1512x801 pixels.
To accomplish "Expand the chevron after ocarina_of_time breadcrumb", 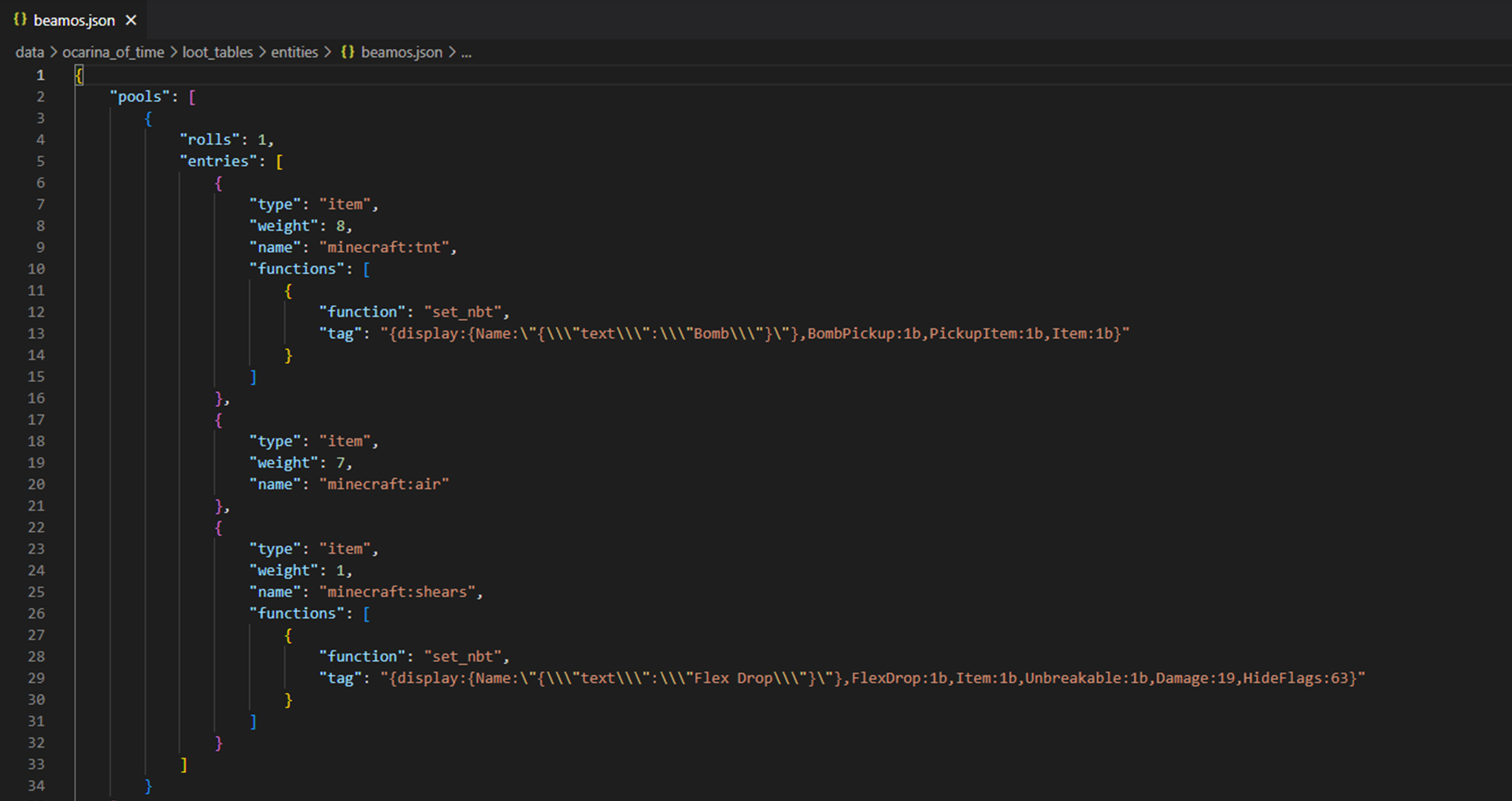I will (173, 52).
